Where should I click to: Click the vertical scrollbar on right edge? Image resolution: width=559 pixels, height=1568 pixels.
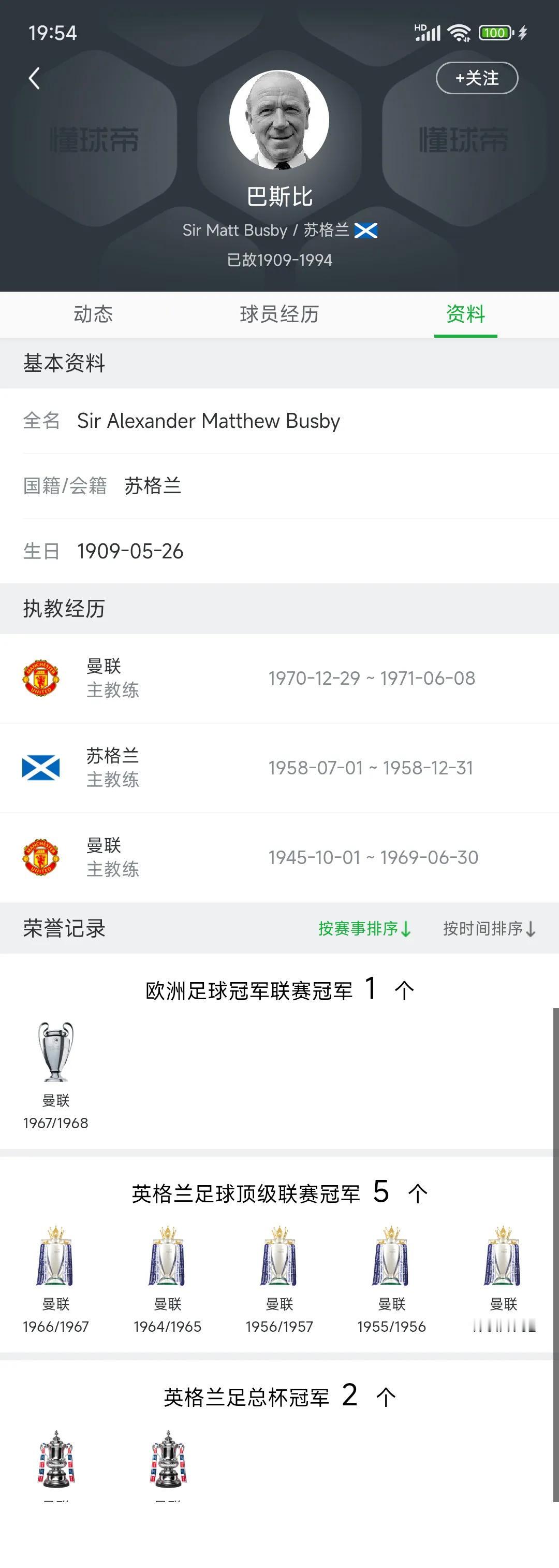(555, 1255)
